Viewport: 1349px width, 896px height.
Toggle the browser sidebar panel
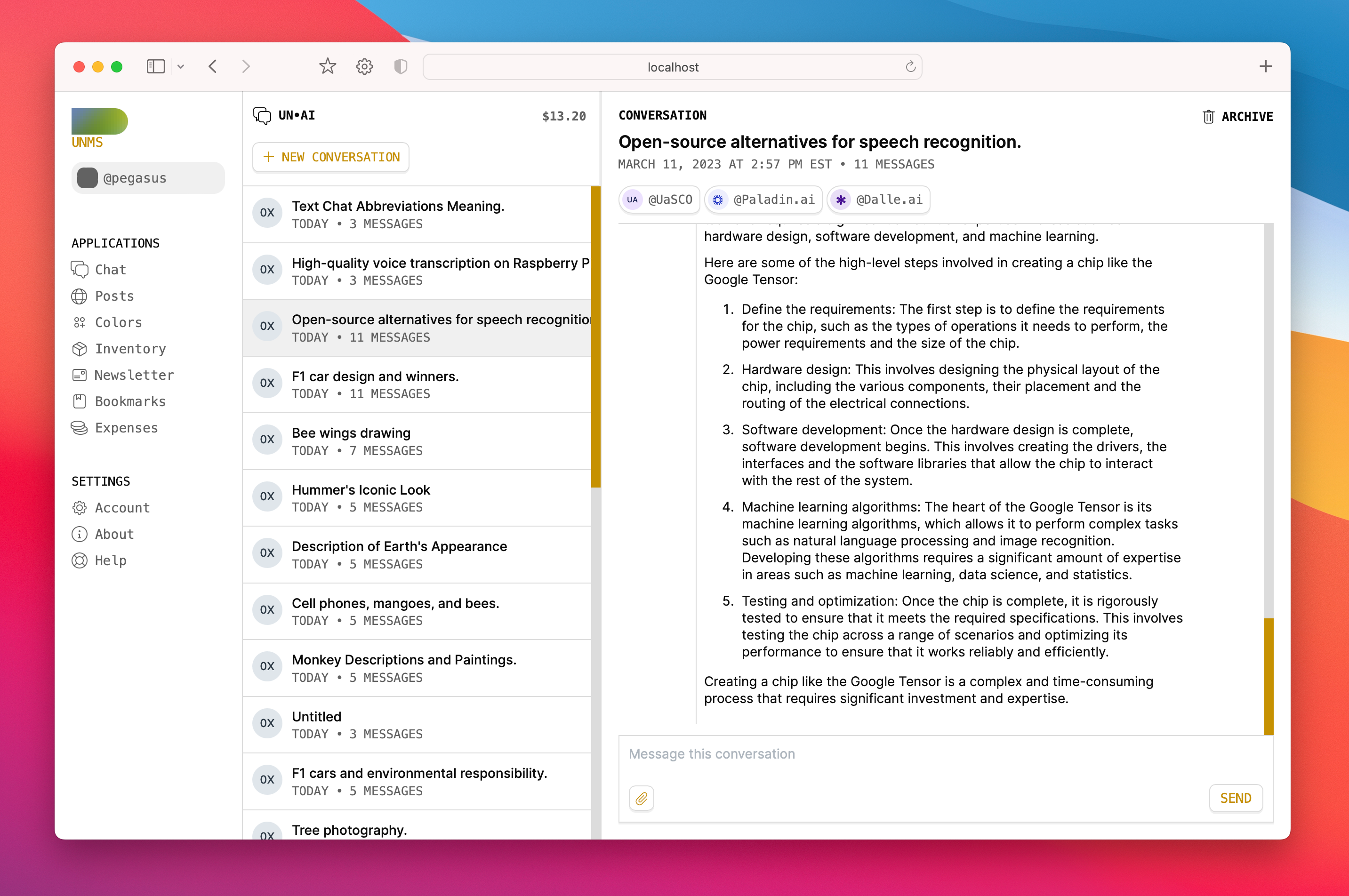(155, 66)
